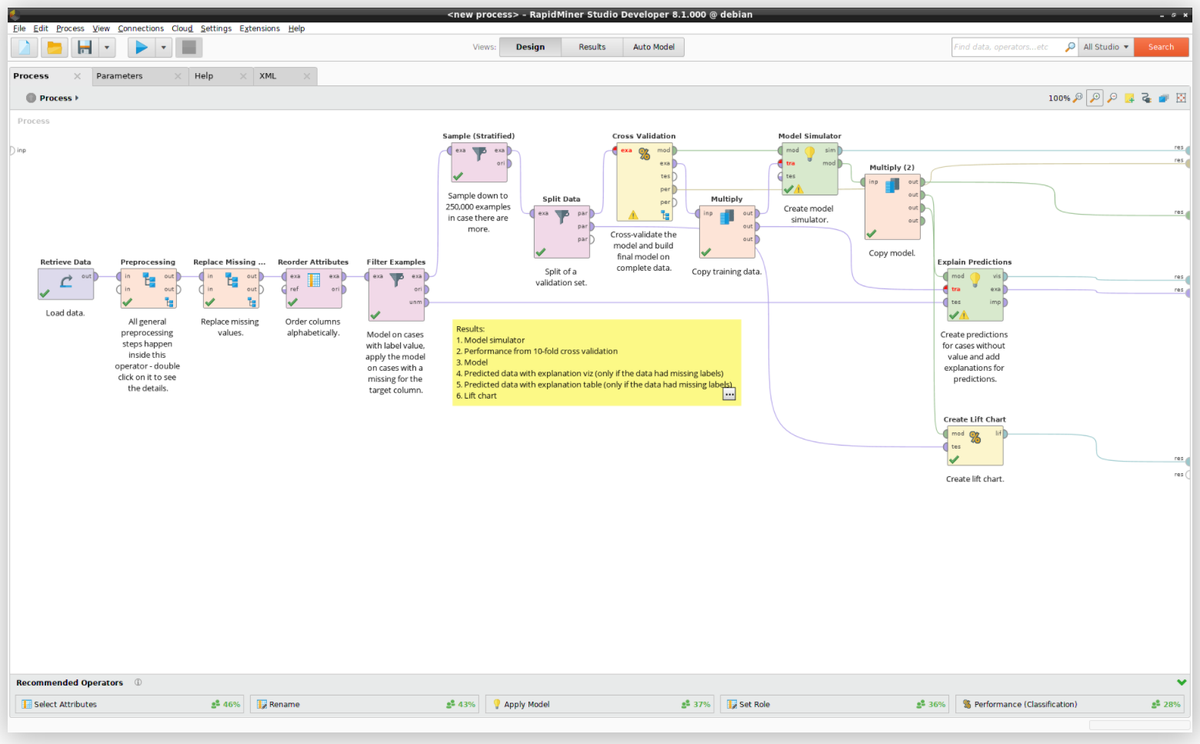Click the orange Search button
Screen dimensions: 1200x744
pyautogui.click(x=1161, y=47)
